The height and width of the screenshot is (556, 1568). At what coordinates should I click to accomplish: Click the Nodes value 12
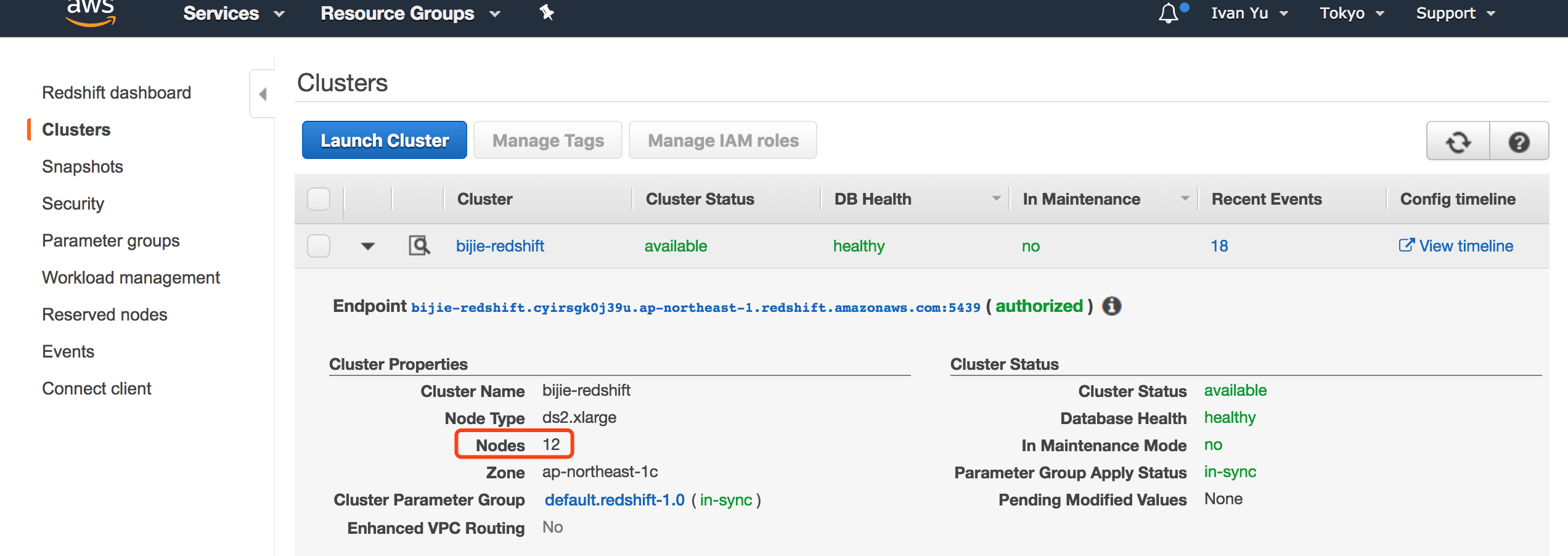551,444
